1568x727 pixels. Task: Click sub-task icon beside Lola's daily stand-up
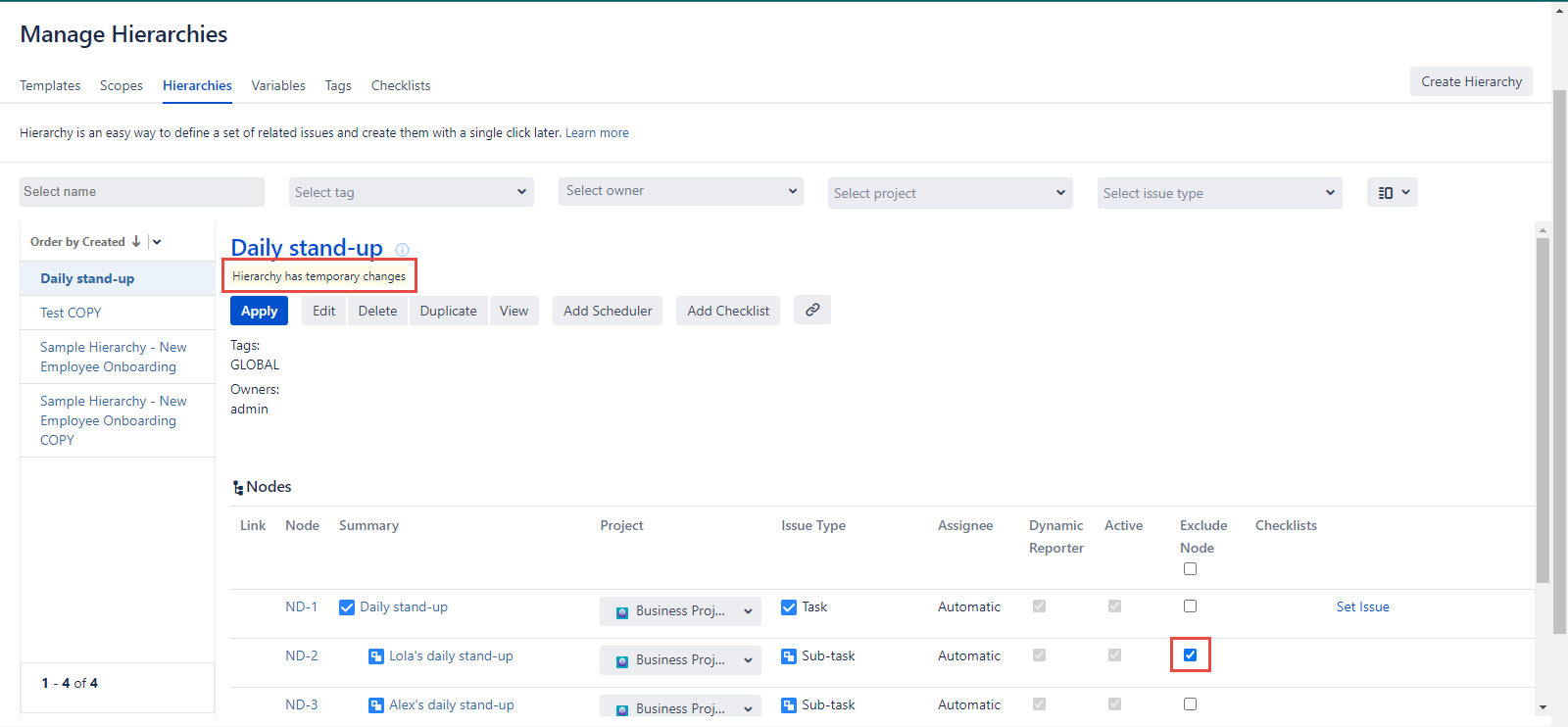[x=376, y=656]
